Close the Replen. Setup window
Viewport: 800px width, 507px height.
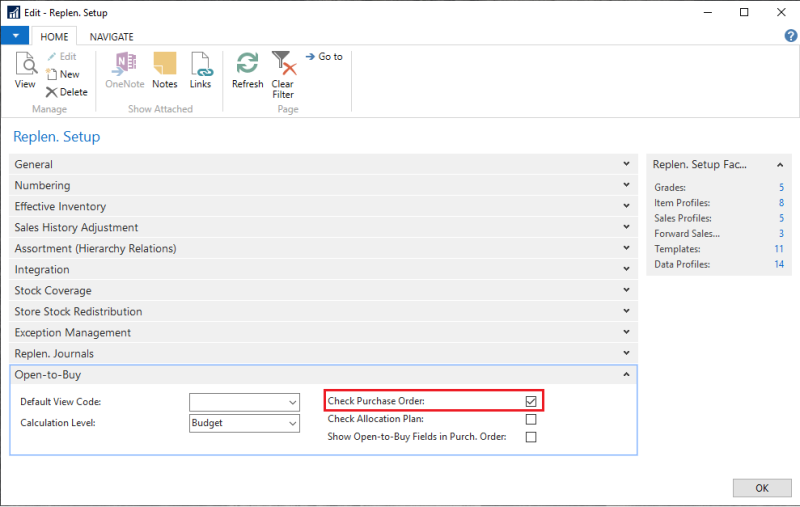pos(781,12)
